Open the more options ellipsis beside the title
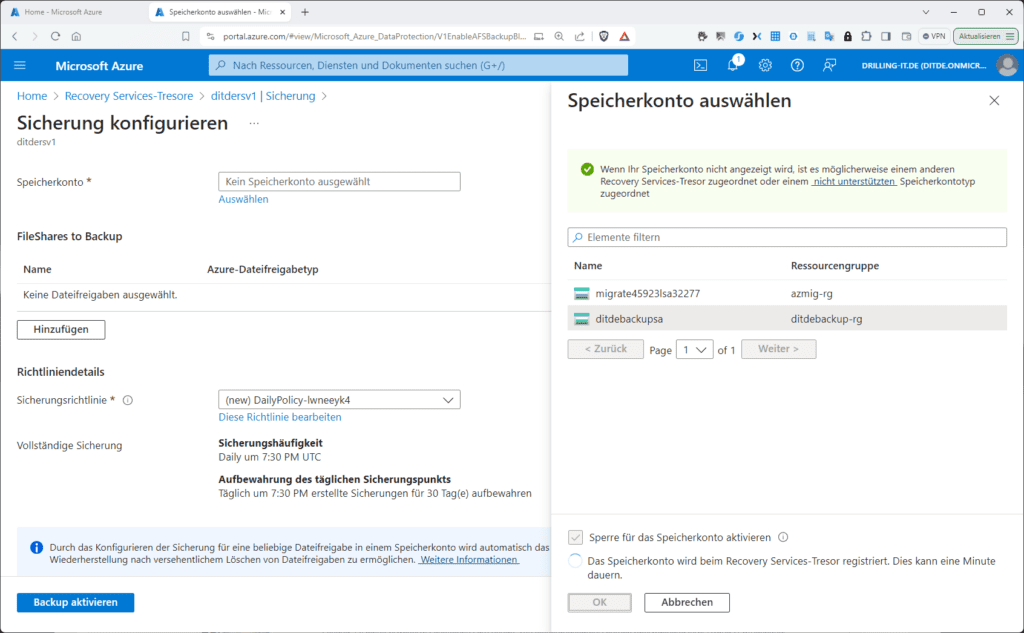The width and height of the screenshot is (1024, 633). tap(254, 123)
